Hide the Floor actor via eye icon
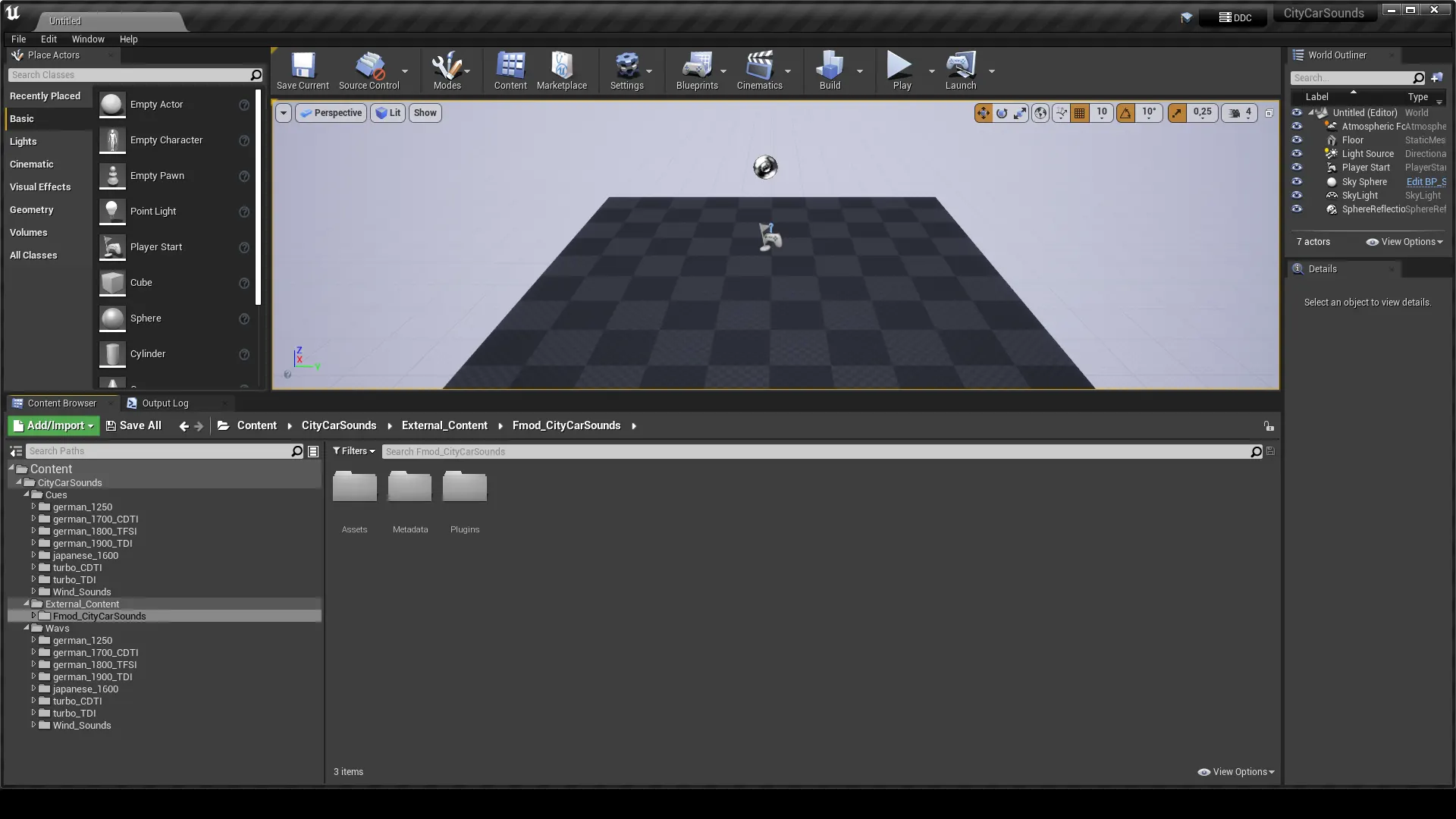1456x819 pixels. pyautogui.click(x=1297, y=140)
